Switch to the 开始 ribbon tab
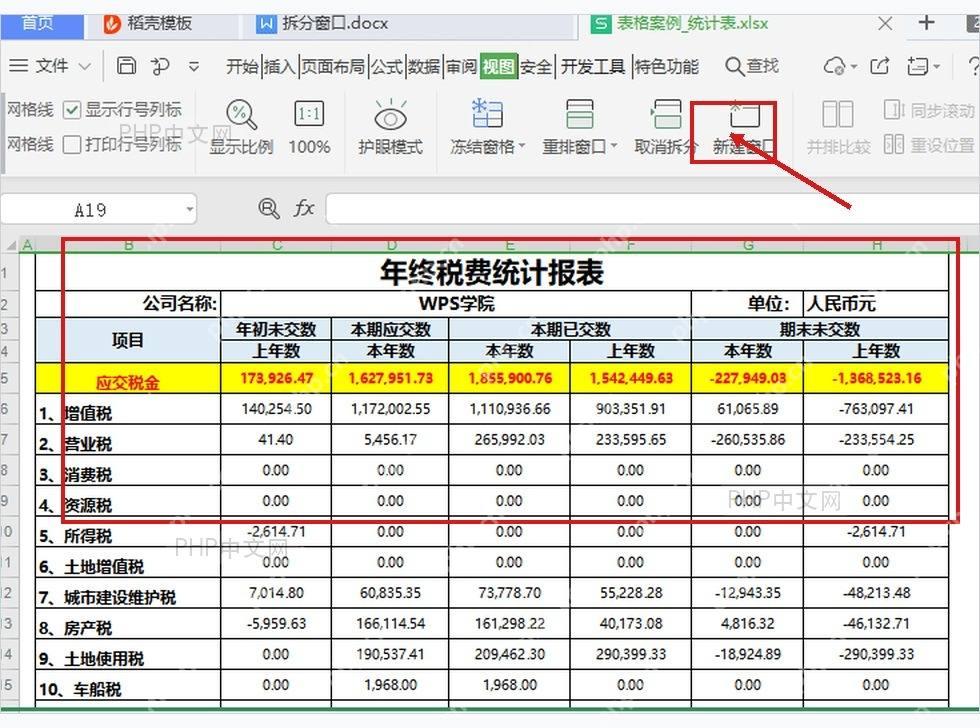980x728 pixels. (x=242, y=66)
